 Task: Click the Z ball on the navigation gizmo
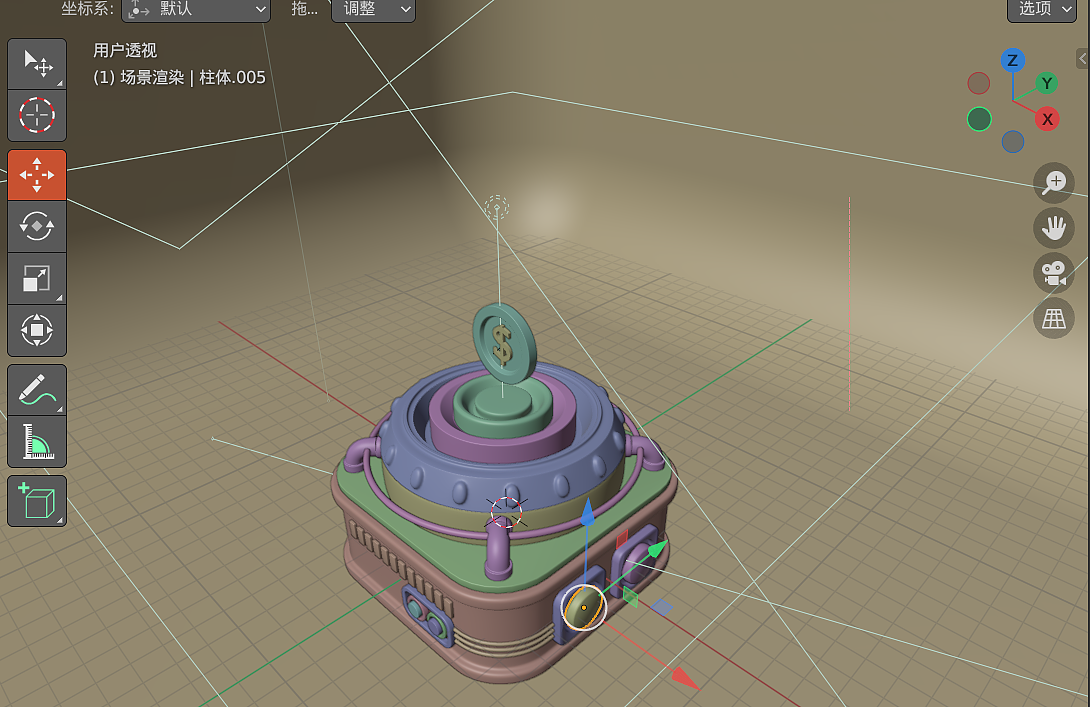[1013, 60]
